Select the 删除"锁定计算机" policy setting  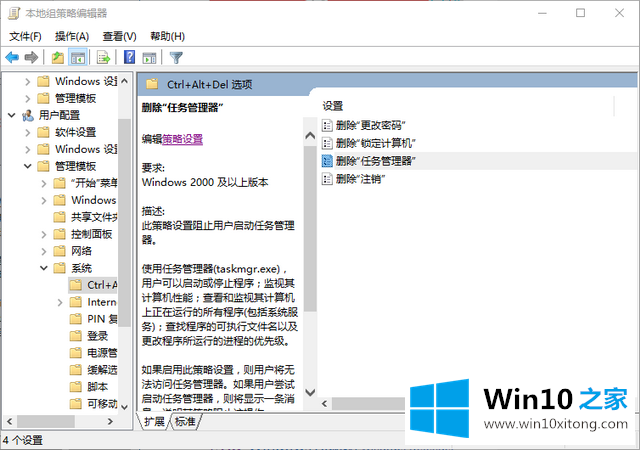click(374, 143)
